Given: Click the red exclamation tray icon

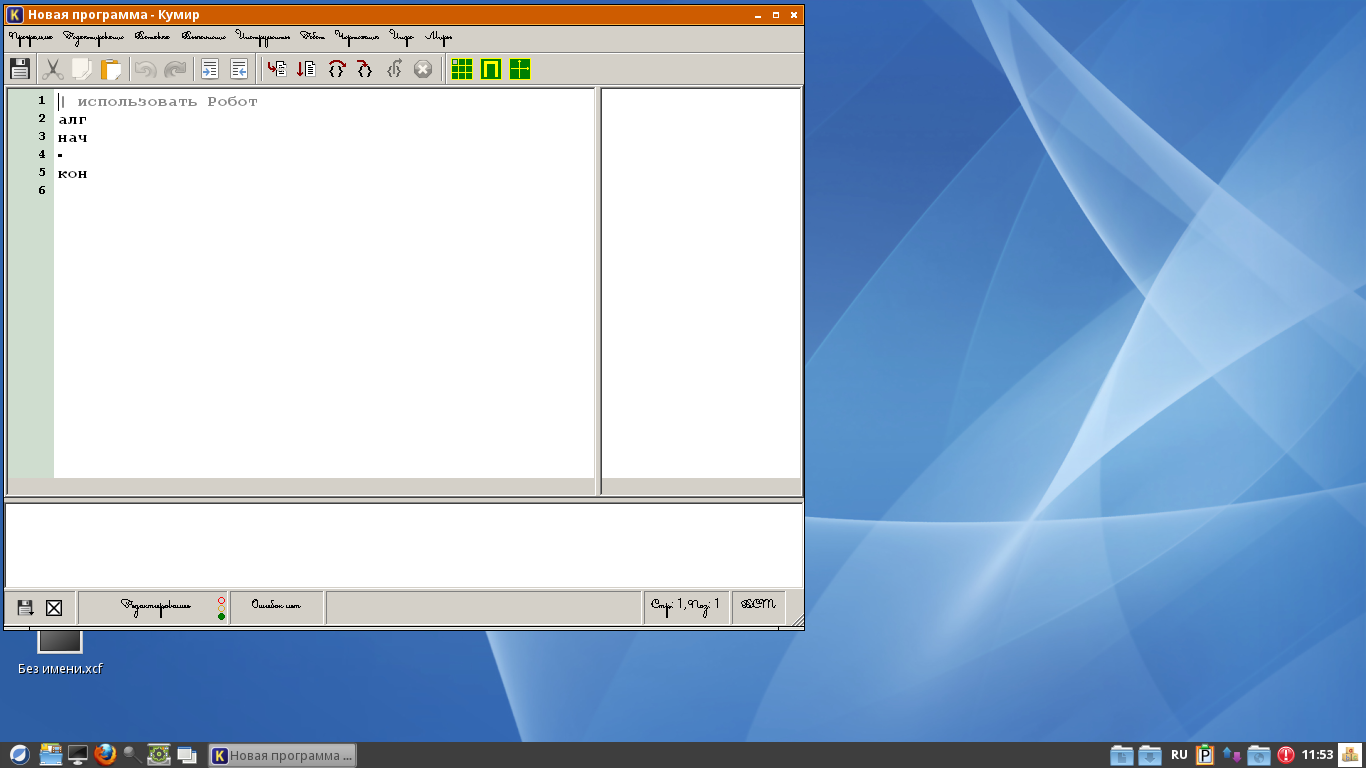Looking at the screenshot, I should coord(1286,755).
